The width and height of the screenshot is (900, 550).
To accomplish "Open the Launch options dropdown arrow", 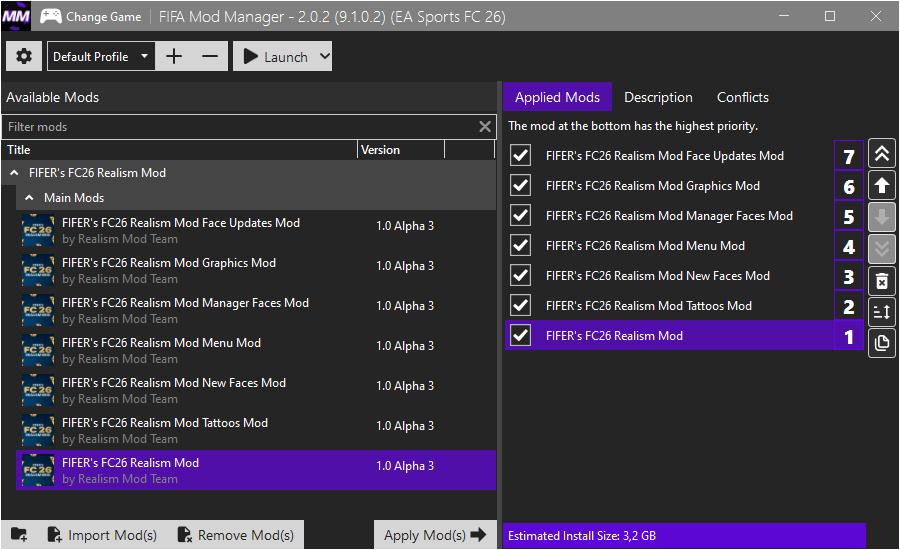I will (324, 57).
